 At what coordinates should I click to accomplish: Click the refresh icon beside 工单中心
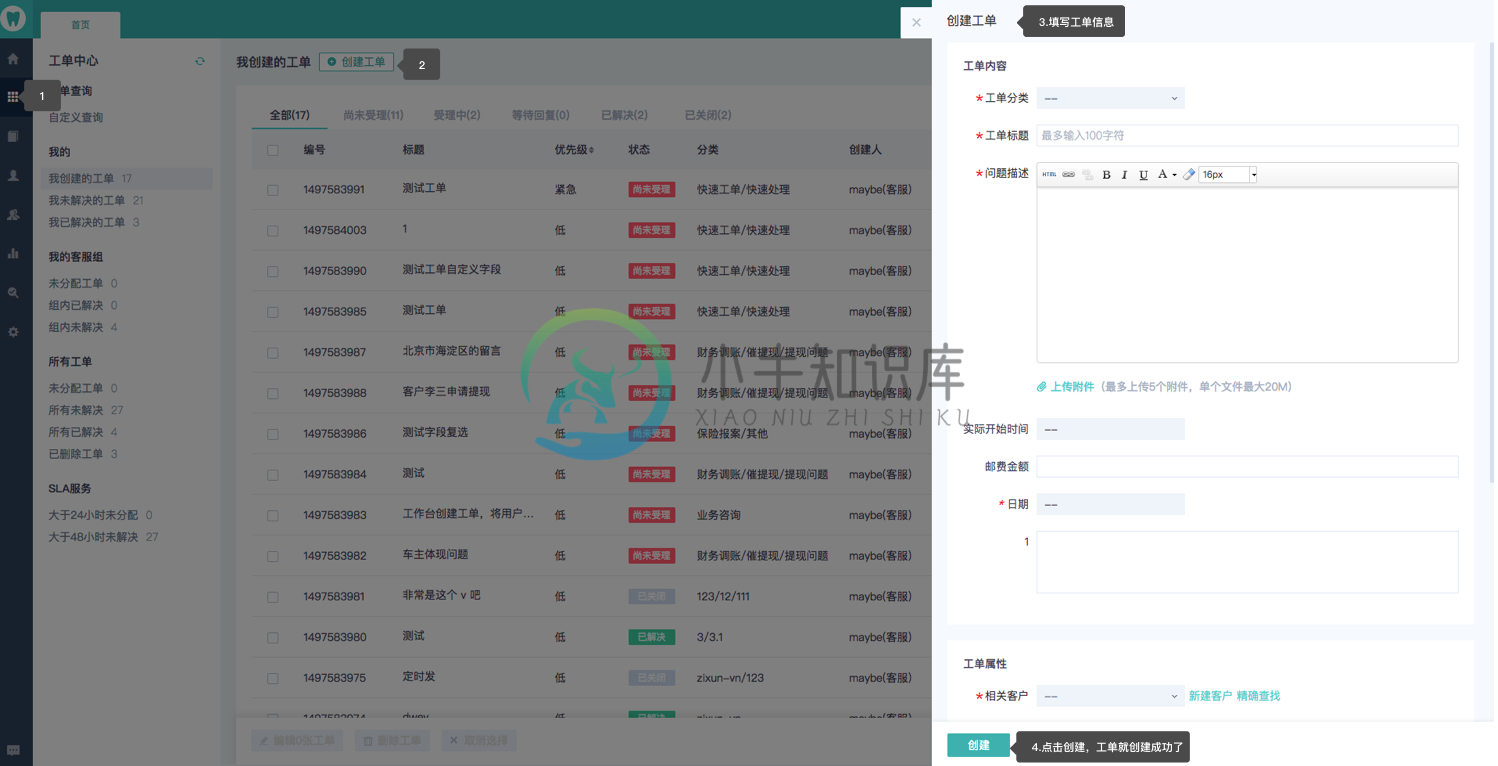click(x=200, y=61)
